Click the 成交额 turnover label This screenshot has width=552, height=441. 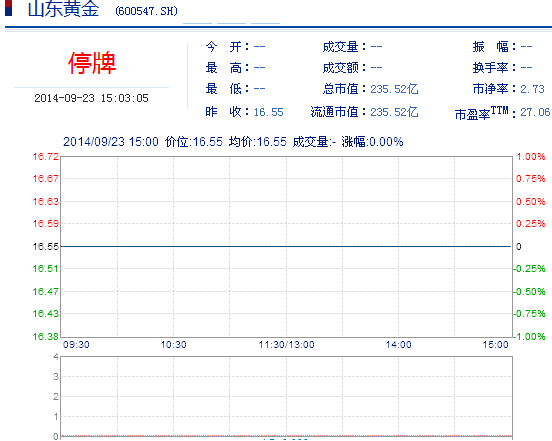tap(340, 68)
